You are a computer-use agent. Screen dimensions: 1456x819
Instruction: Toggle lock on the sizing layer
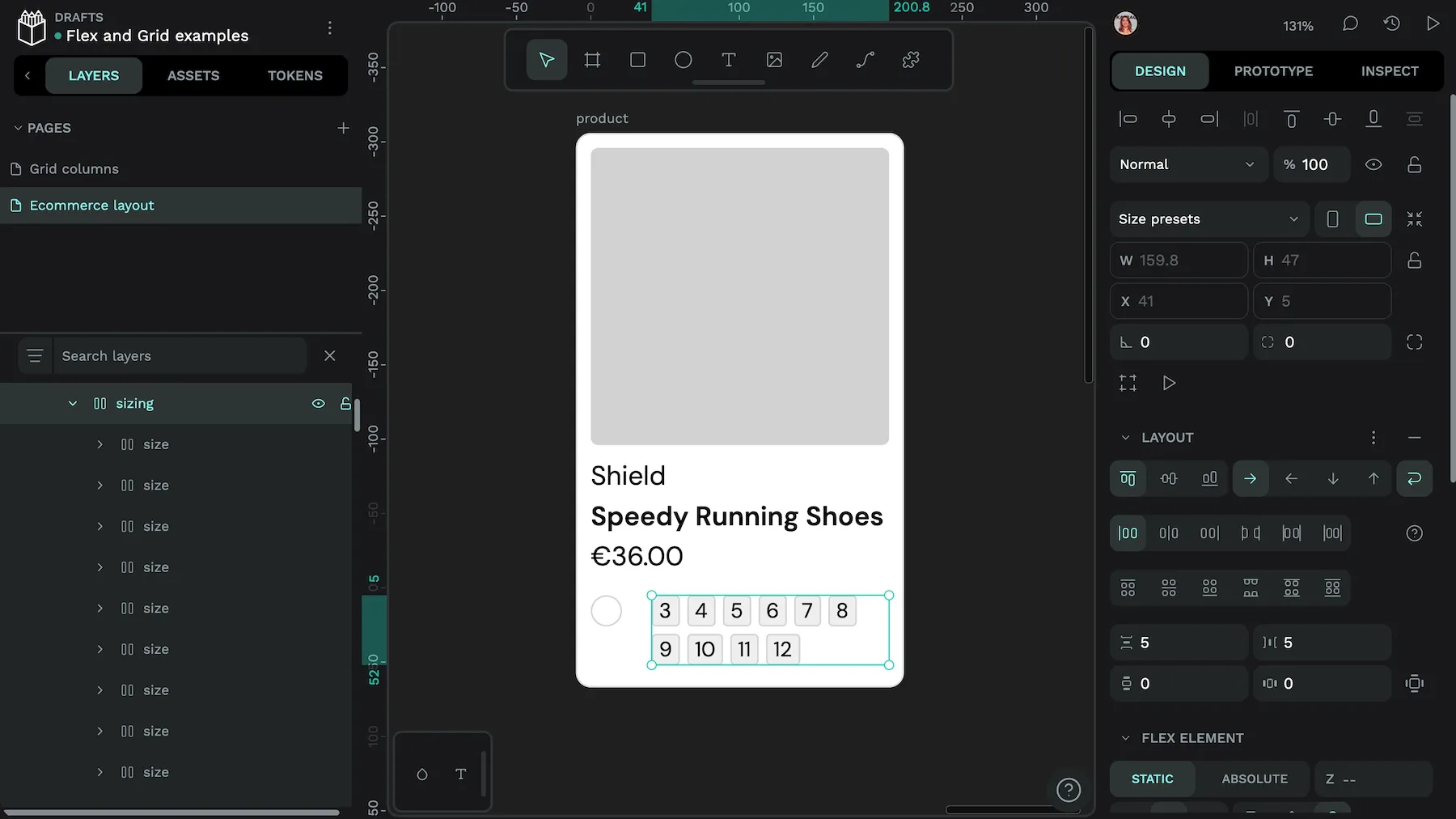[x=345, y=404]
